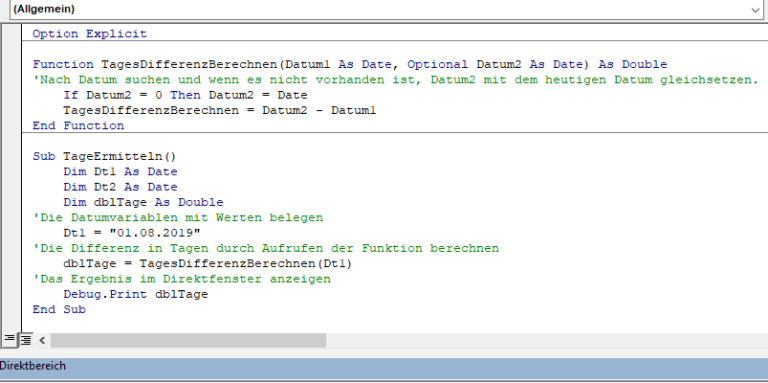This screenshot has width=768, height=383.
Task: Click the horizontal scrollbar thumb
Action: coord(189,340)
